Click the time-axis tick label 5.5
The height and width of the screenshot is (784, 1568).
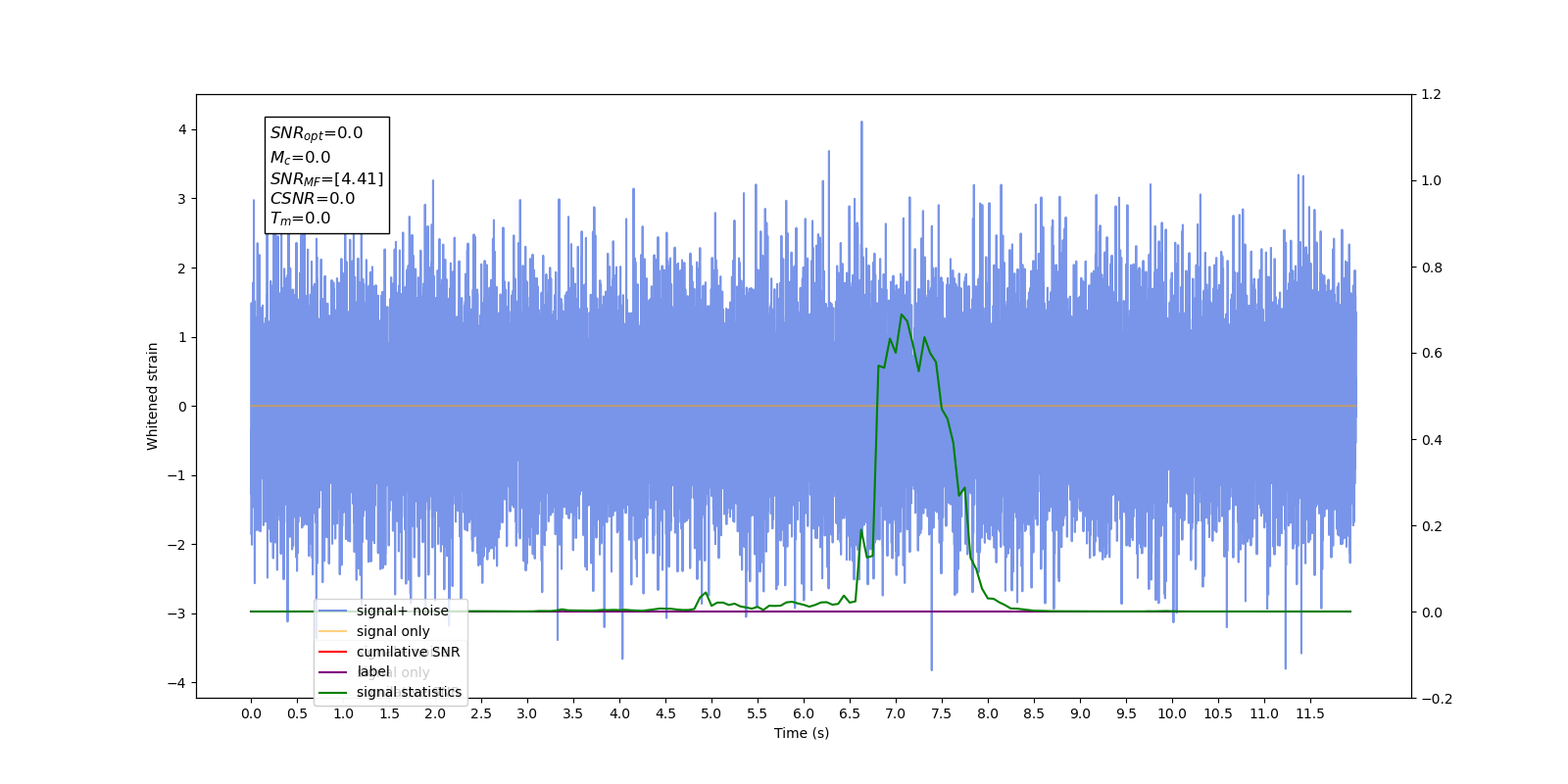758,713
